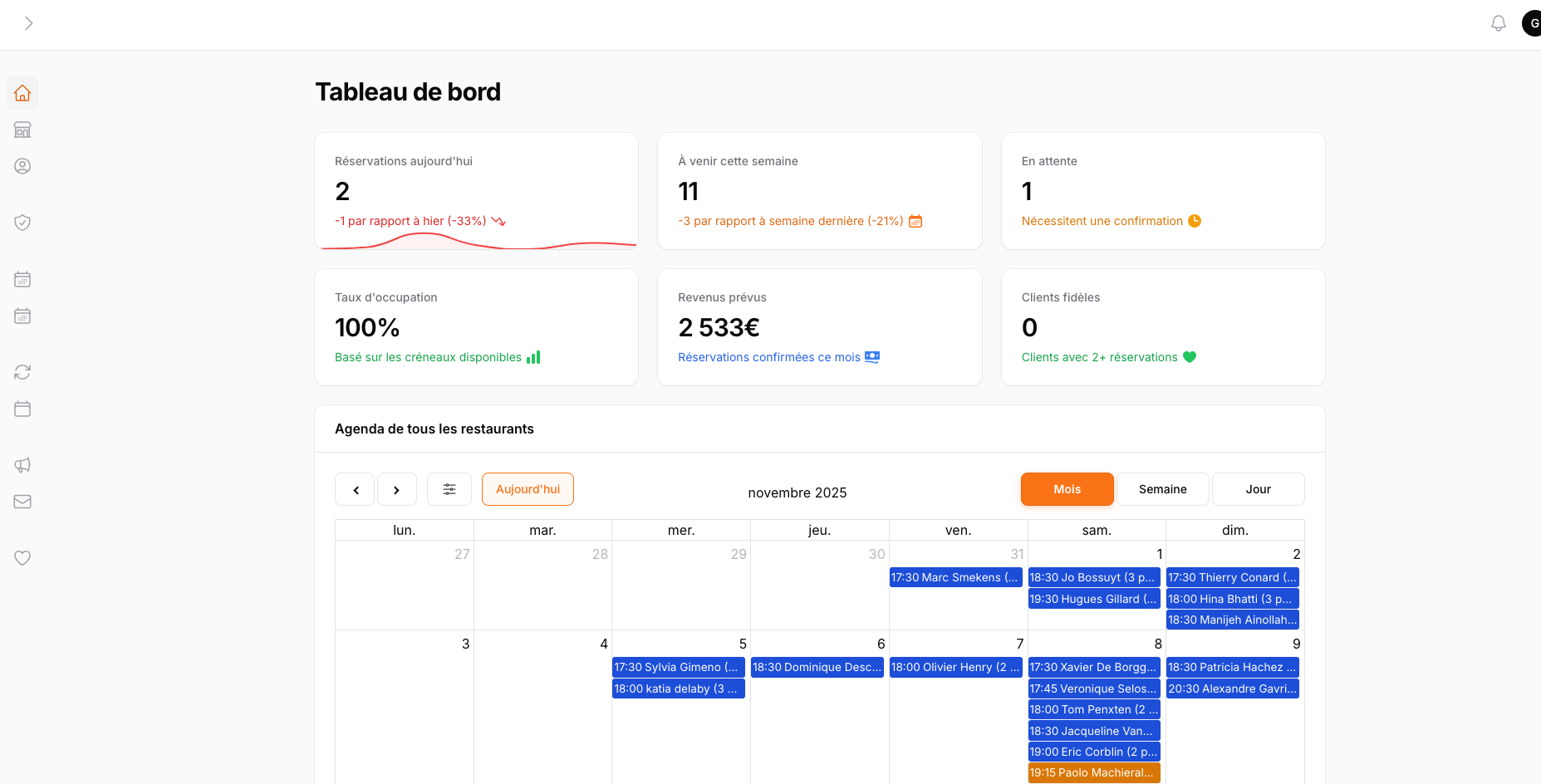The height and width of the screenshot is (784, 1541).
Task: Go to previous month in agenda
Action: [x=356, y=490]
